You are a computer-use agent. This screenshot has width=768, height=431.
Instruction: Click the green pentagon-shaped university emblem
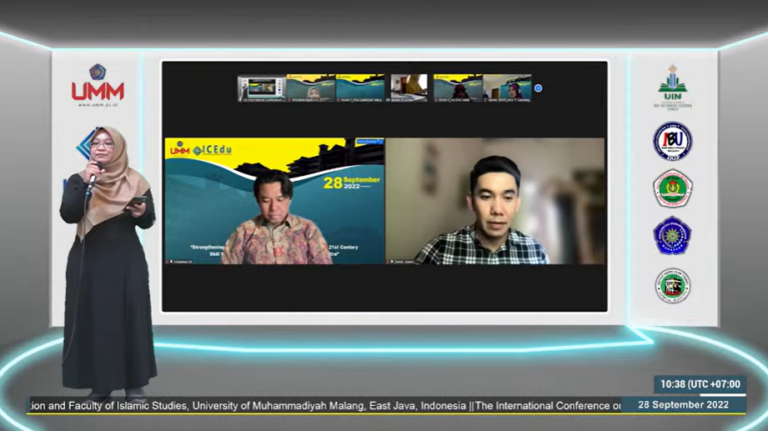pyautogui.click(x=672, y=189)
